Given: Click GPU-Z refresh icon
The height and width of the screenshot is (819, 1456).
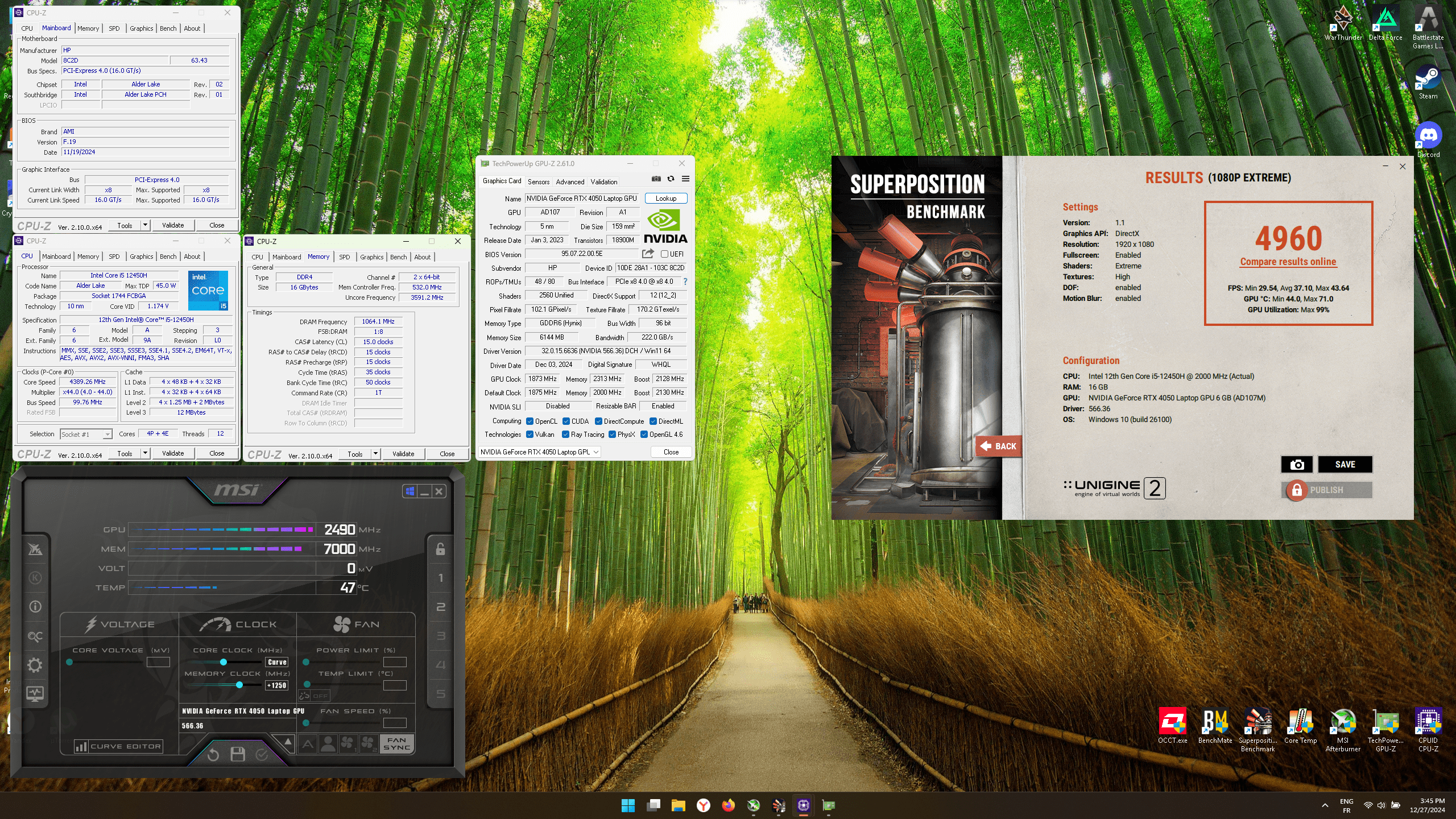Looking at the screenshot, I should [x=671, y=179].
